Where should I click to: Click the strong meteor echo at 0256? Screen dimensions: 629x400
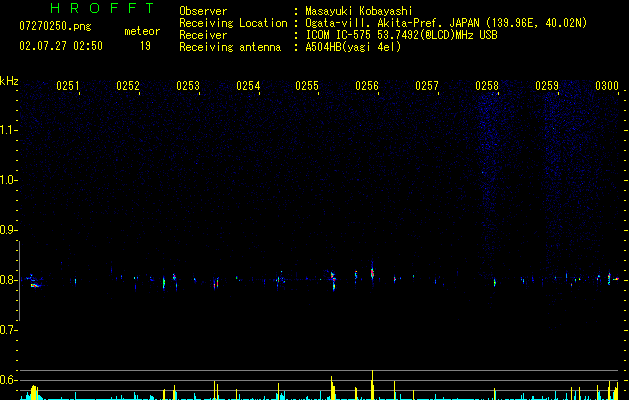(372, 273)
